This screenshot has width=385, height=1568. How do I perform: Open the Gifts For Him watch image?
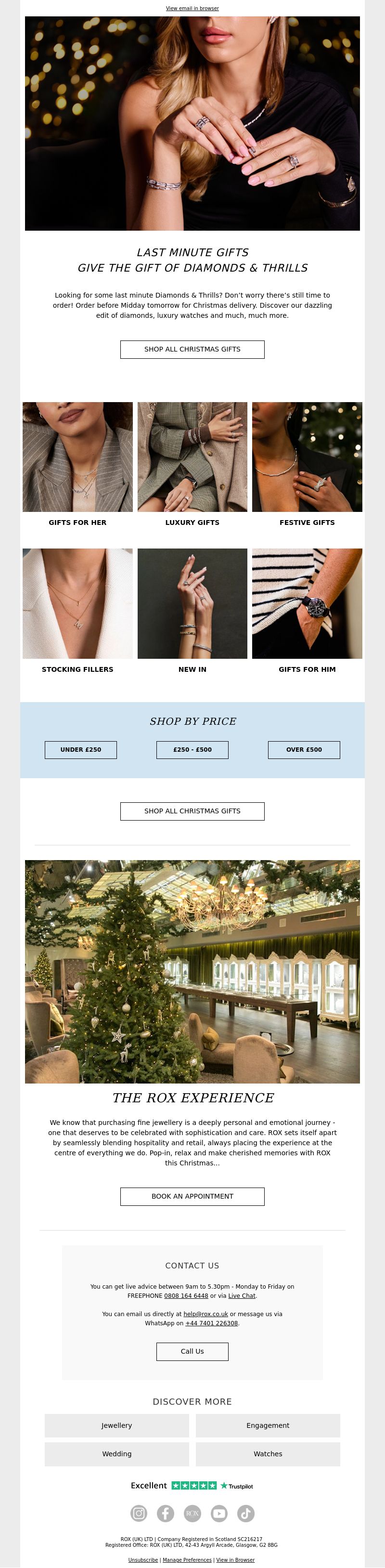(307, 603)
